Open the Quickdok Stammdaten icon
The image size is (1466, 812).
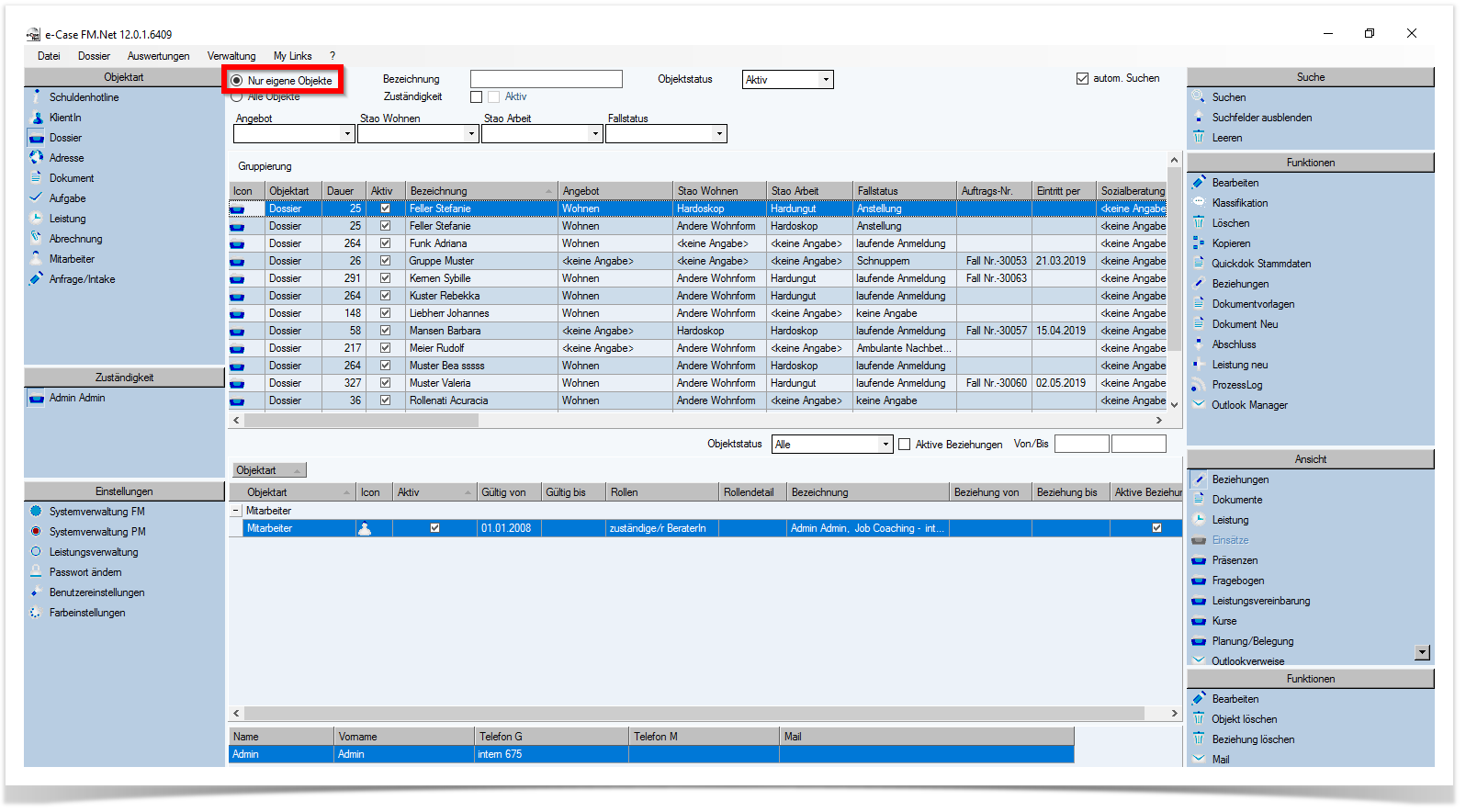pos(1199,263)
